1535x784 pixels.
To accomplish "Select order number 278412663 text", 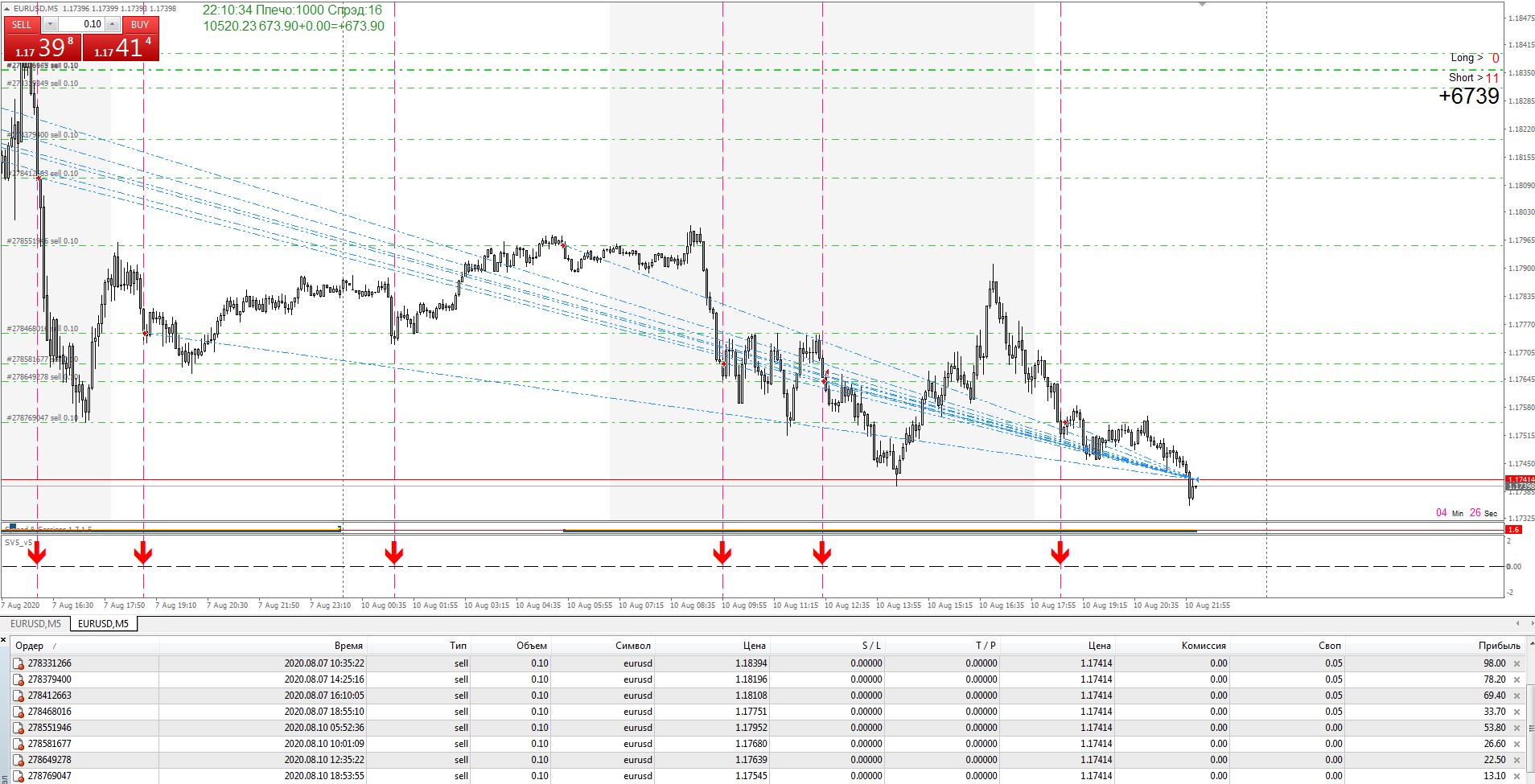I will [49, 696].
